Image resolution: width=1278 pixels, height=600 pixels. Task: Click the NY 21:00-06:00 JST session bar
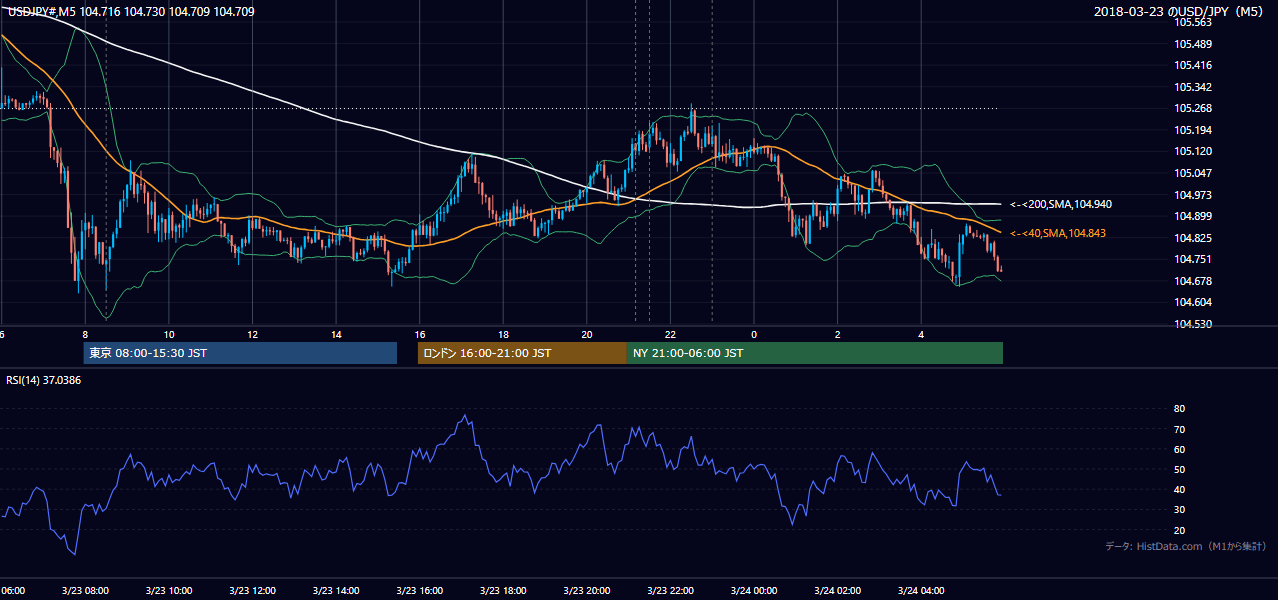[x=815, y=353]
